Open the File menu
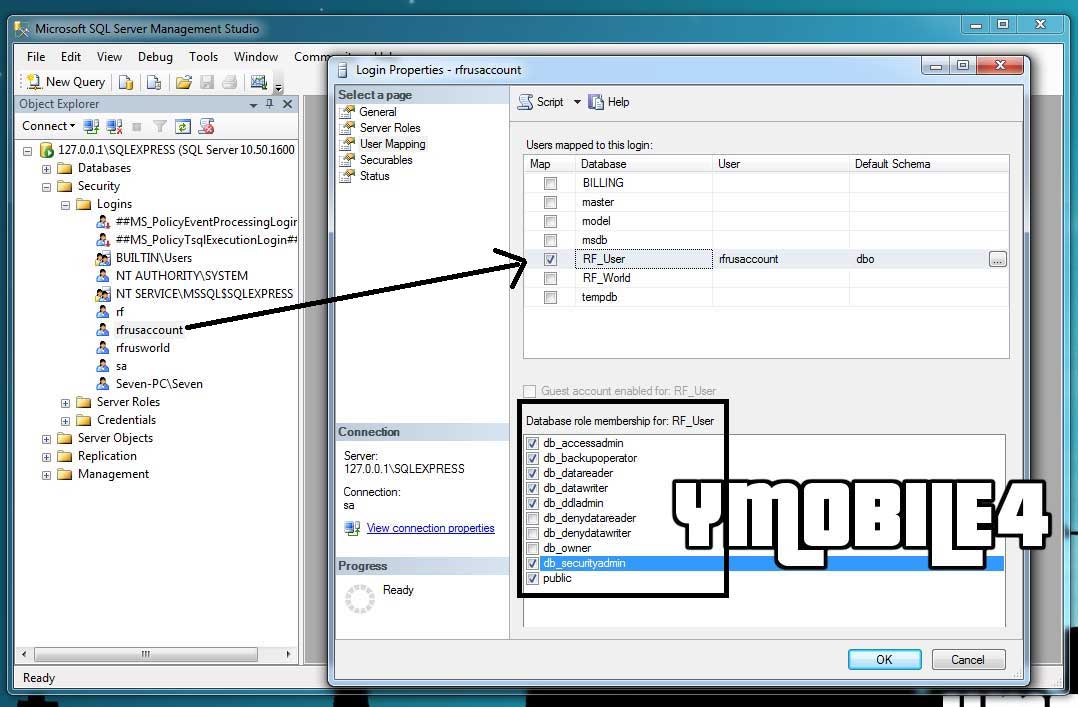Viewport: 1078px width, 707px height. tap(36, 56)
